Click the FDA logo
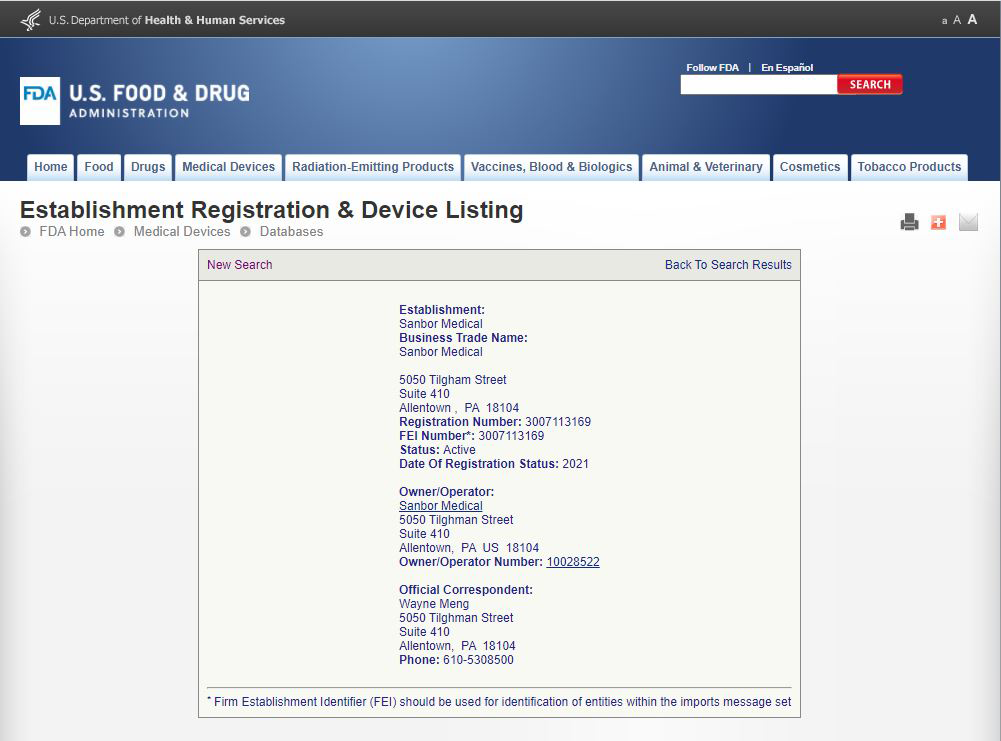Image resolution: width=1001 pixels, height=741 pixels. pos(40,101)
